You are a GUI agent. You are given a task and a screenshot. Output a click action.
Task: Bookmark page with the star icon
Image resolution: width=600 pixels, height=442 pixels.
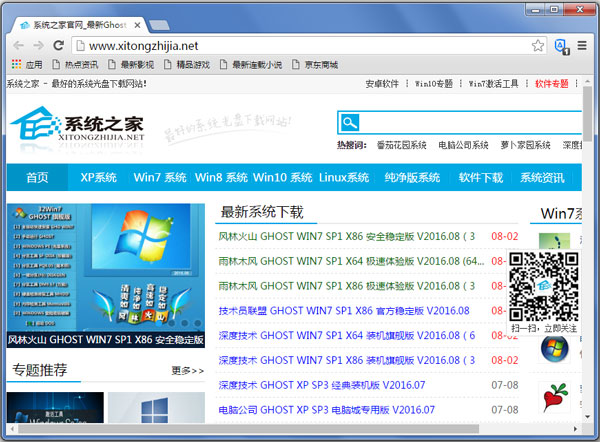tap(538, 46)
